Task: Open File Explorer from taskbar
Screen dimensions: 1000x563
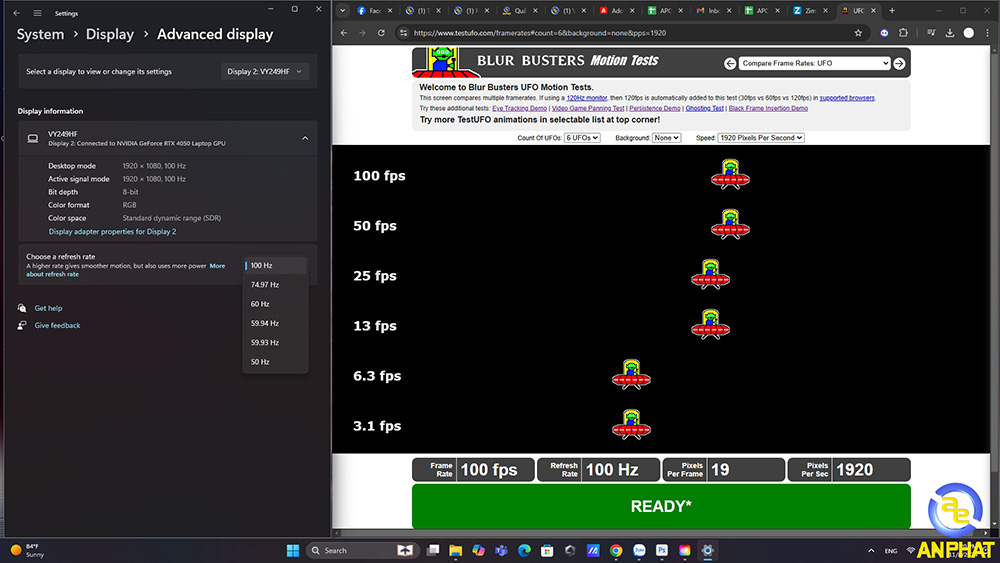Action: 455,550
